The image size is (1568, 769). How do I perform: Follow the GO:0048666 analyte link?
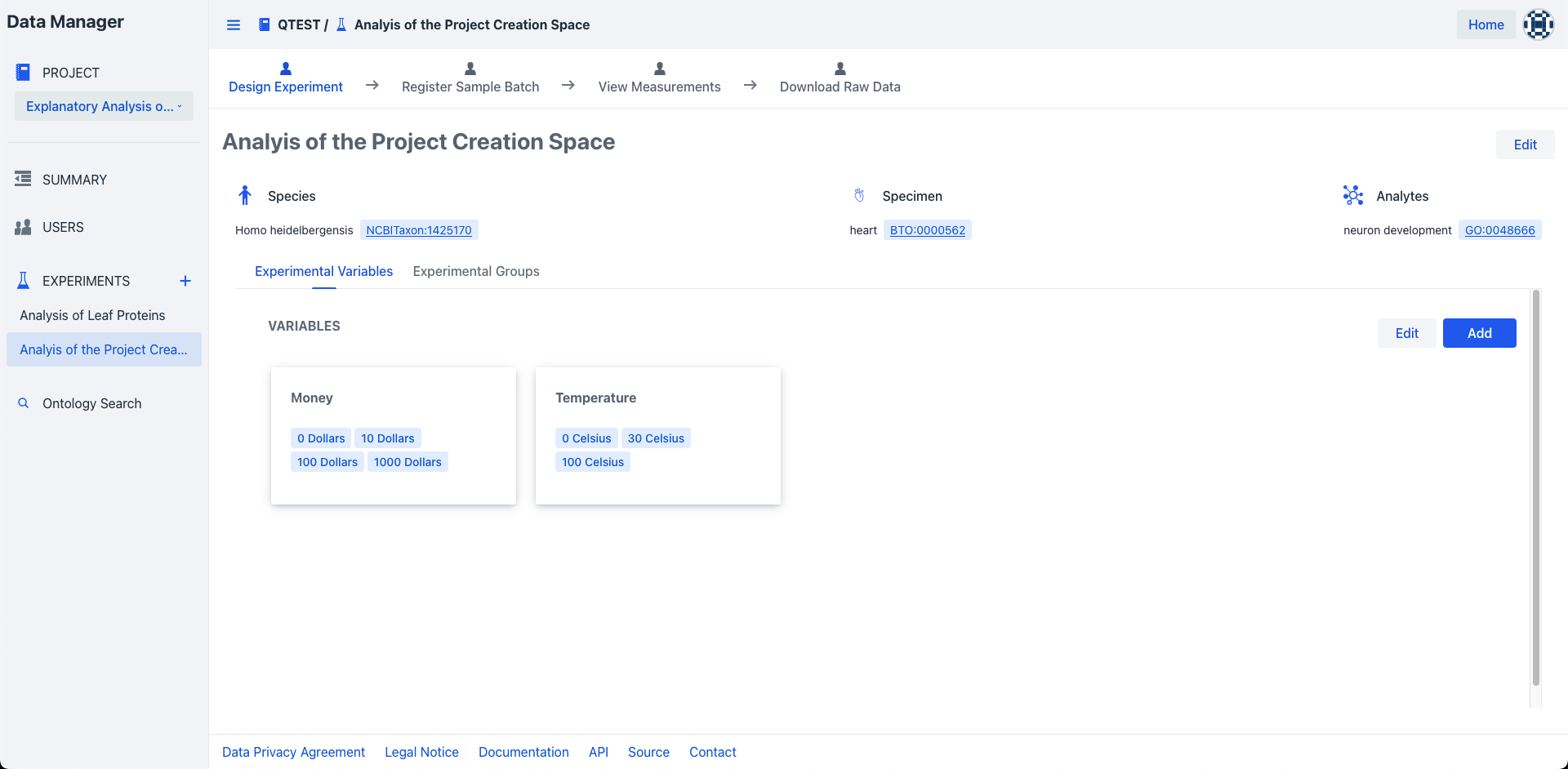point(1499,230)
